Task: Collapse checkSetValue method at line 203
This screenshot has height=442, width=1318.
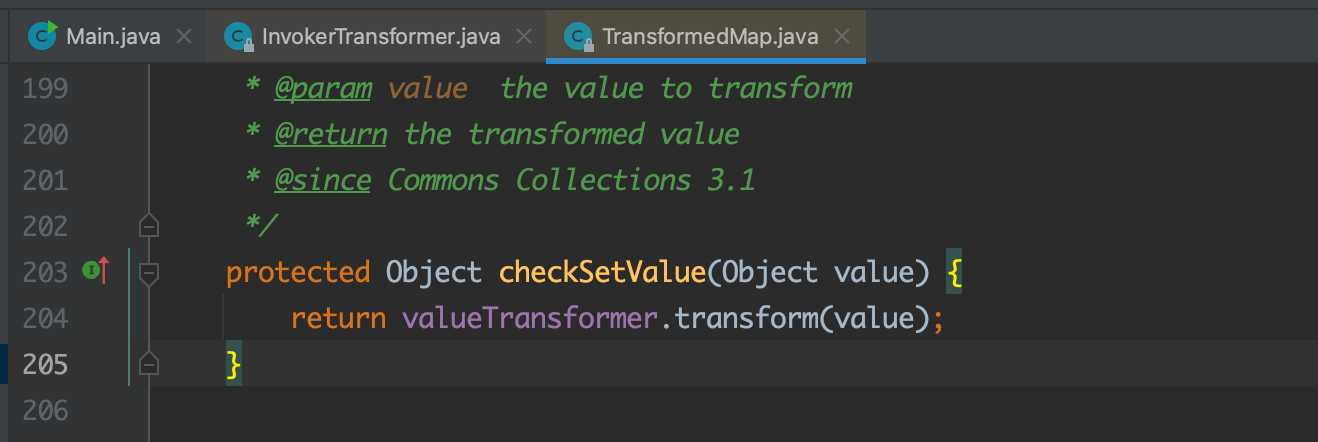Action: tap(149, 272)
